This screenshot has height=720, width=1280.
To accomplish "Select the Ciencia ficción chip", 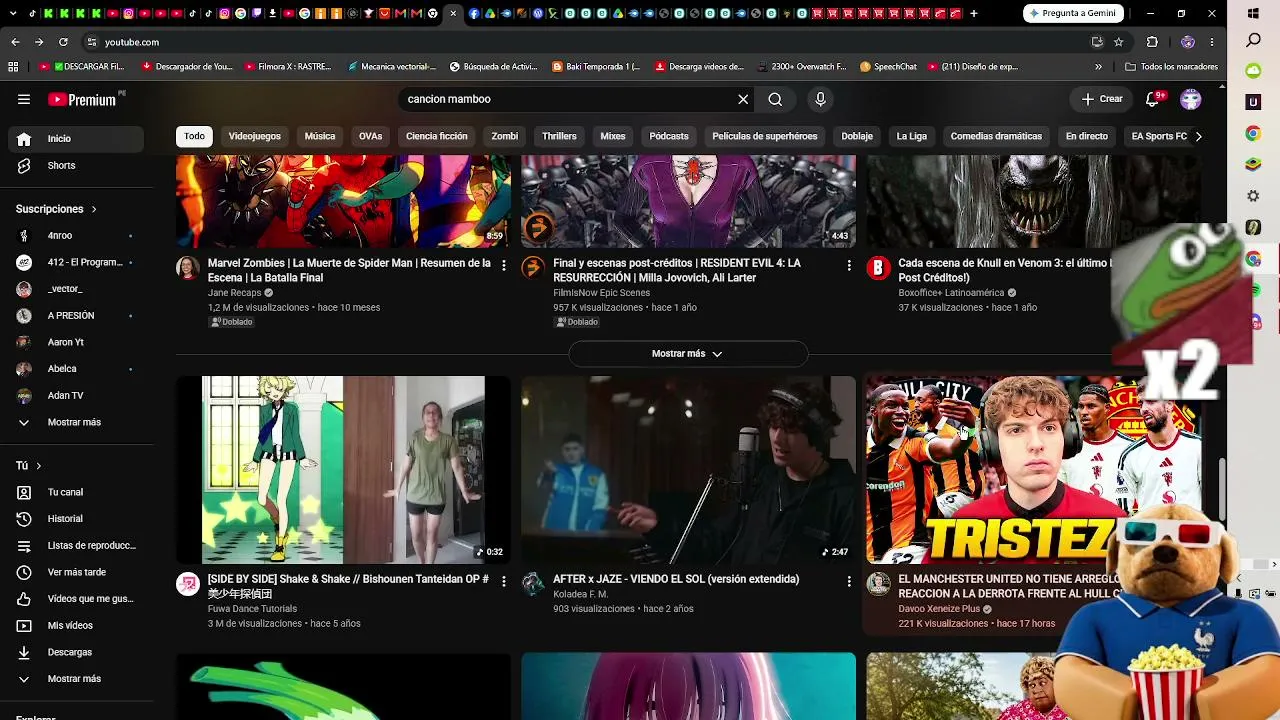I will click(x=437, y=136).
